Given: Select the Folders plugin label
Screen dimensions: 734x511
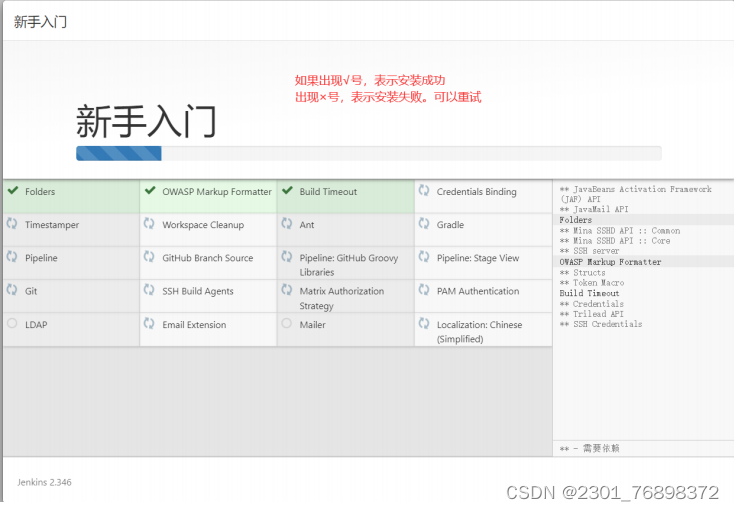Looking at the screenshot, I should pos(40,192).
